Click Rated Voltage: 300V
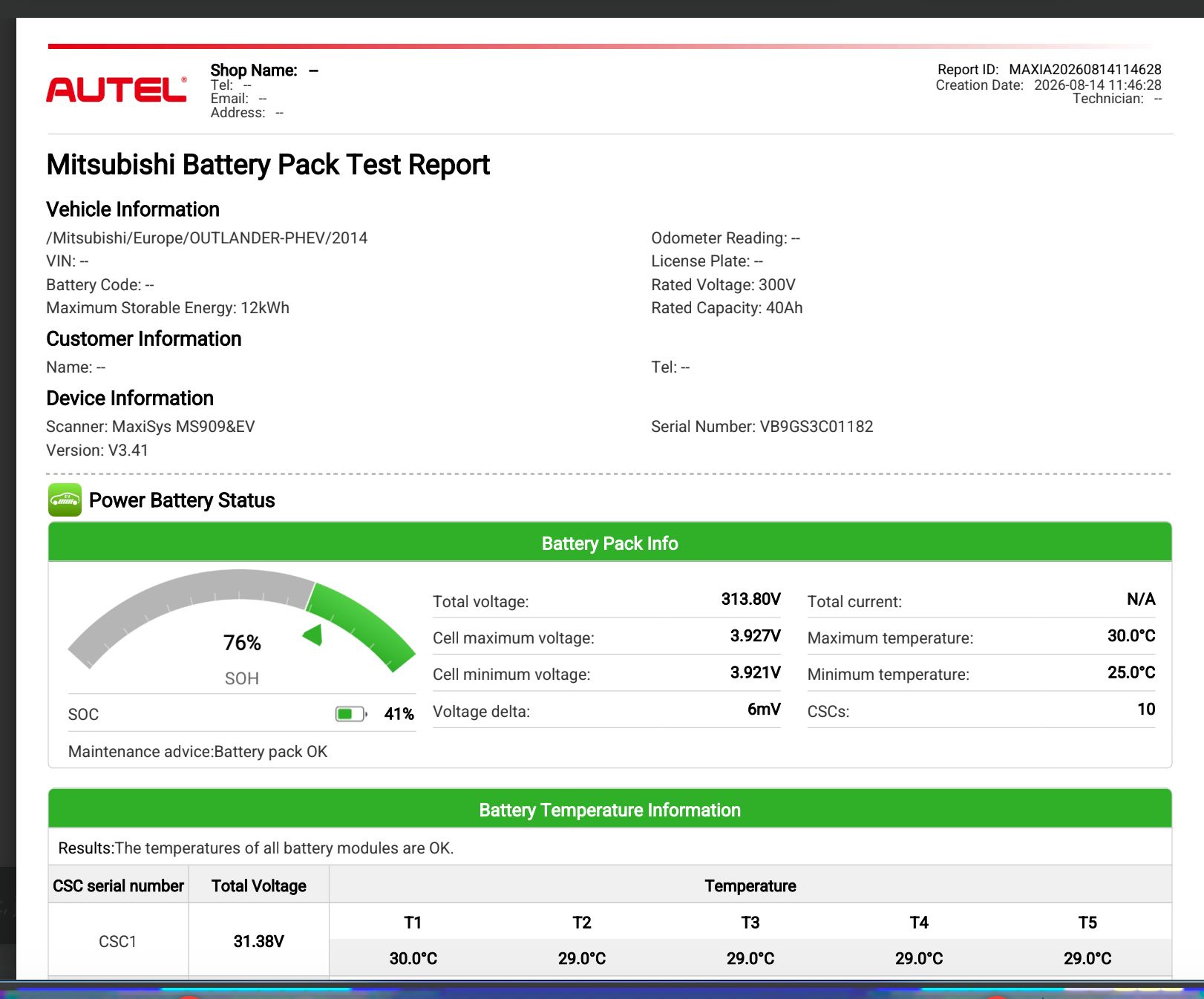1204x999 pixels. click(x=723, y=285)
